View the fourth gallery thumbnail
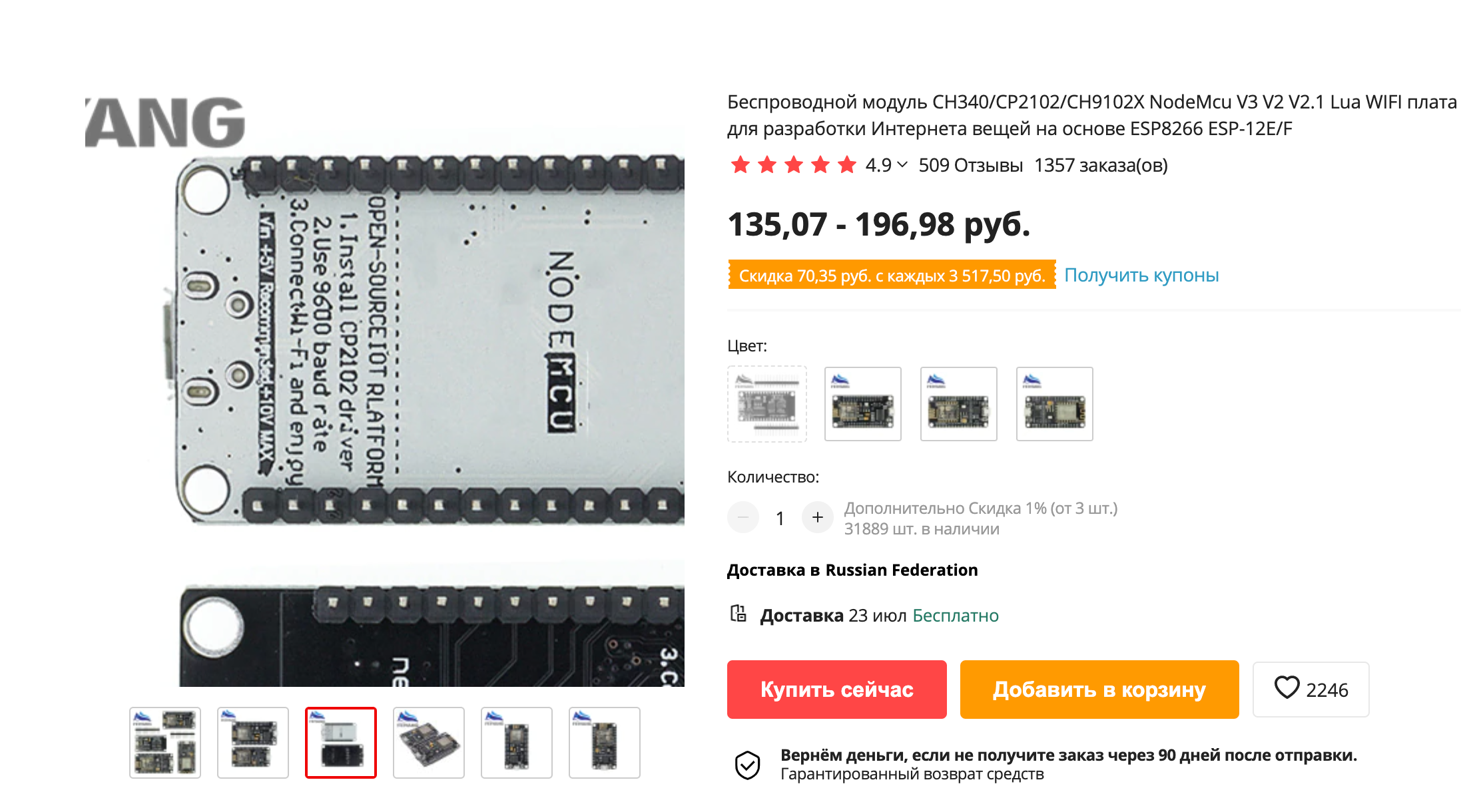1481x812 pixels. coord(429,743)
